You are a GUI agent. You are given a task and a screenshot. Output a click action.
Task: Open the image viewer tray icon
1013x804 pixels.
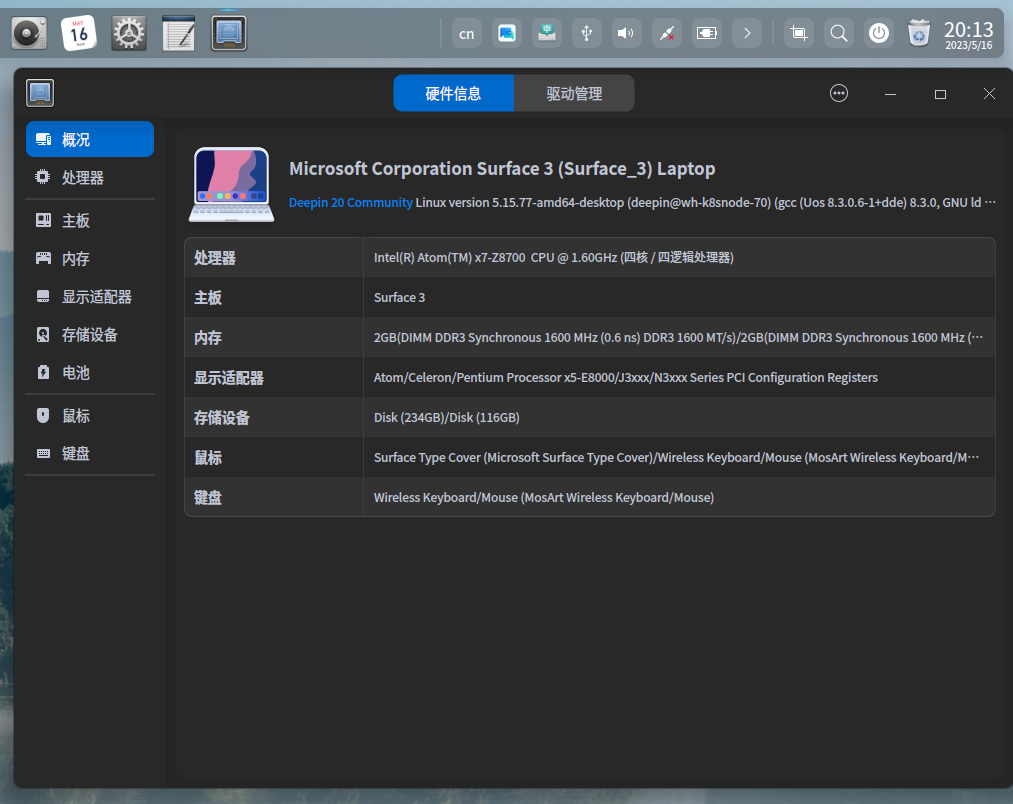coord(506,34)
